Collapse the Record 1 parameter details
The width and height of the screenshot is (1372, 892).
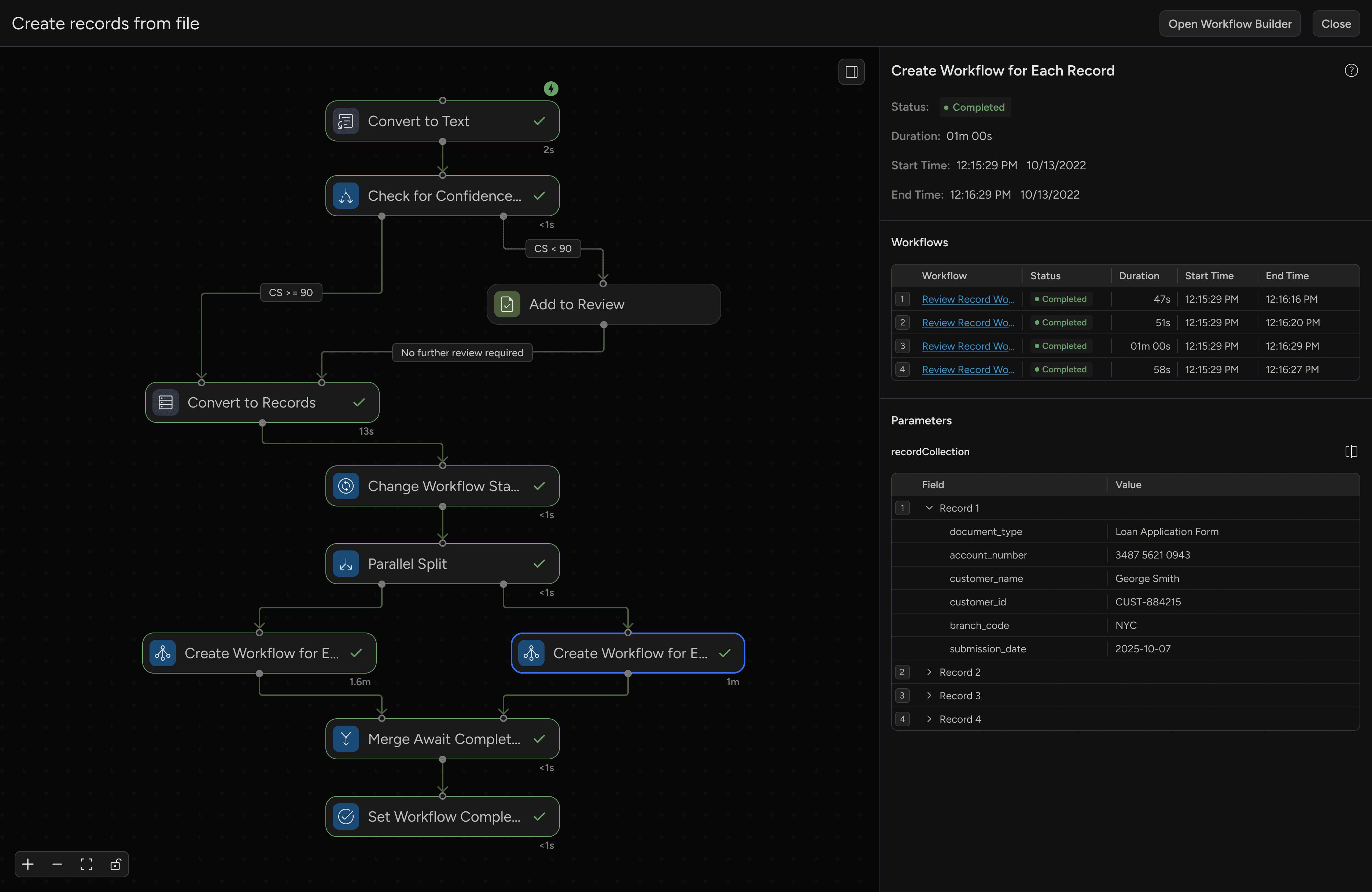(x=929, y=508)
